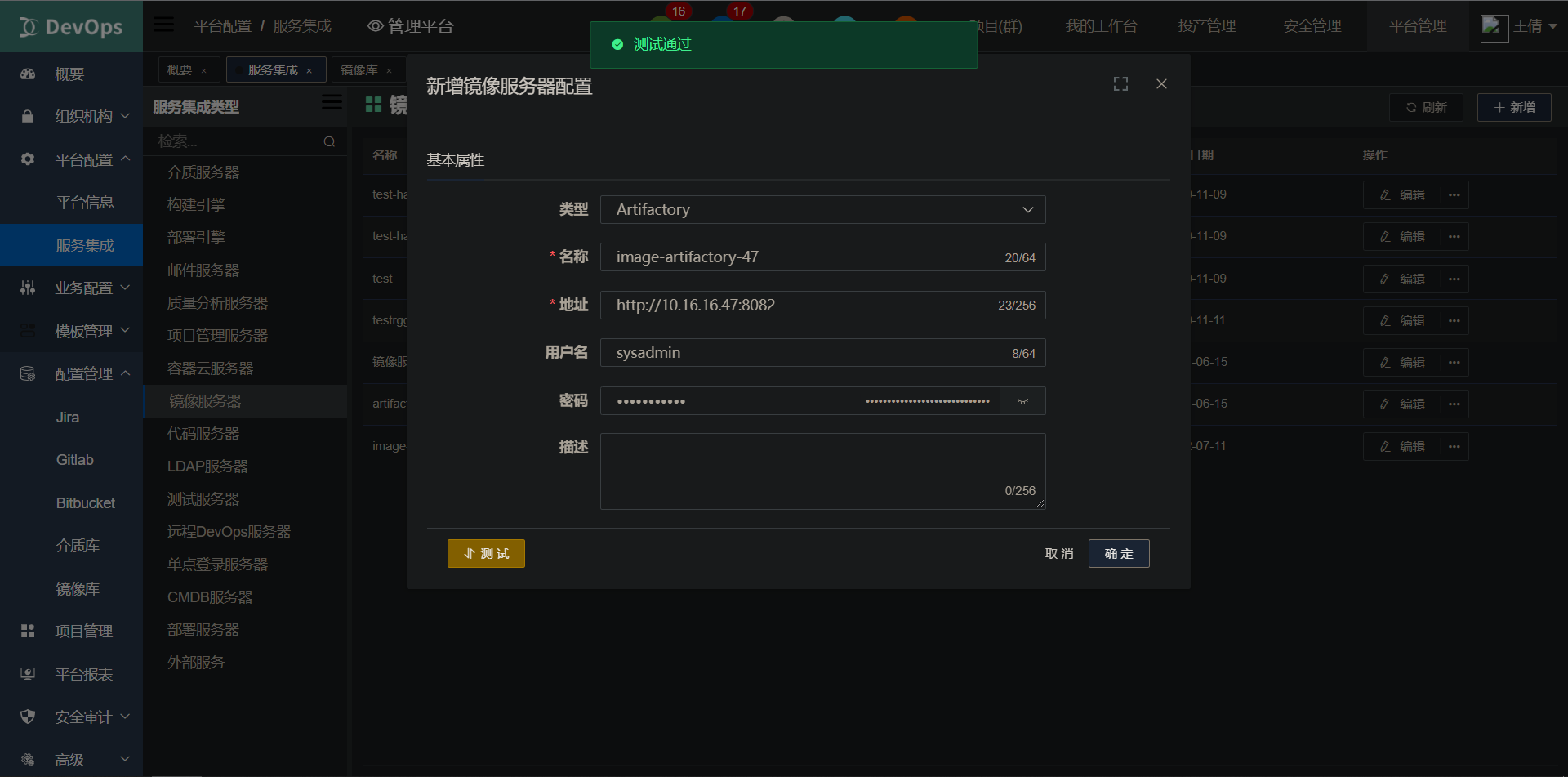Click the search magnifier in the 检索 box
This screenshot has width=1568, height=777.
[x=329, y=141]
